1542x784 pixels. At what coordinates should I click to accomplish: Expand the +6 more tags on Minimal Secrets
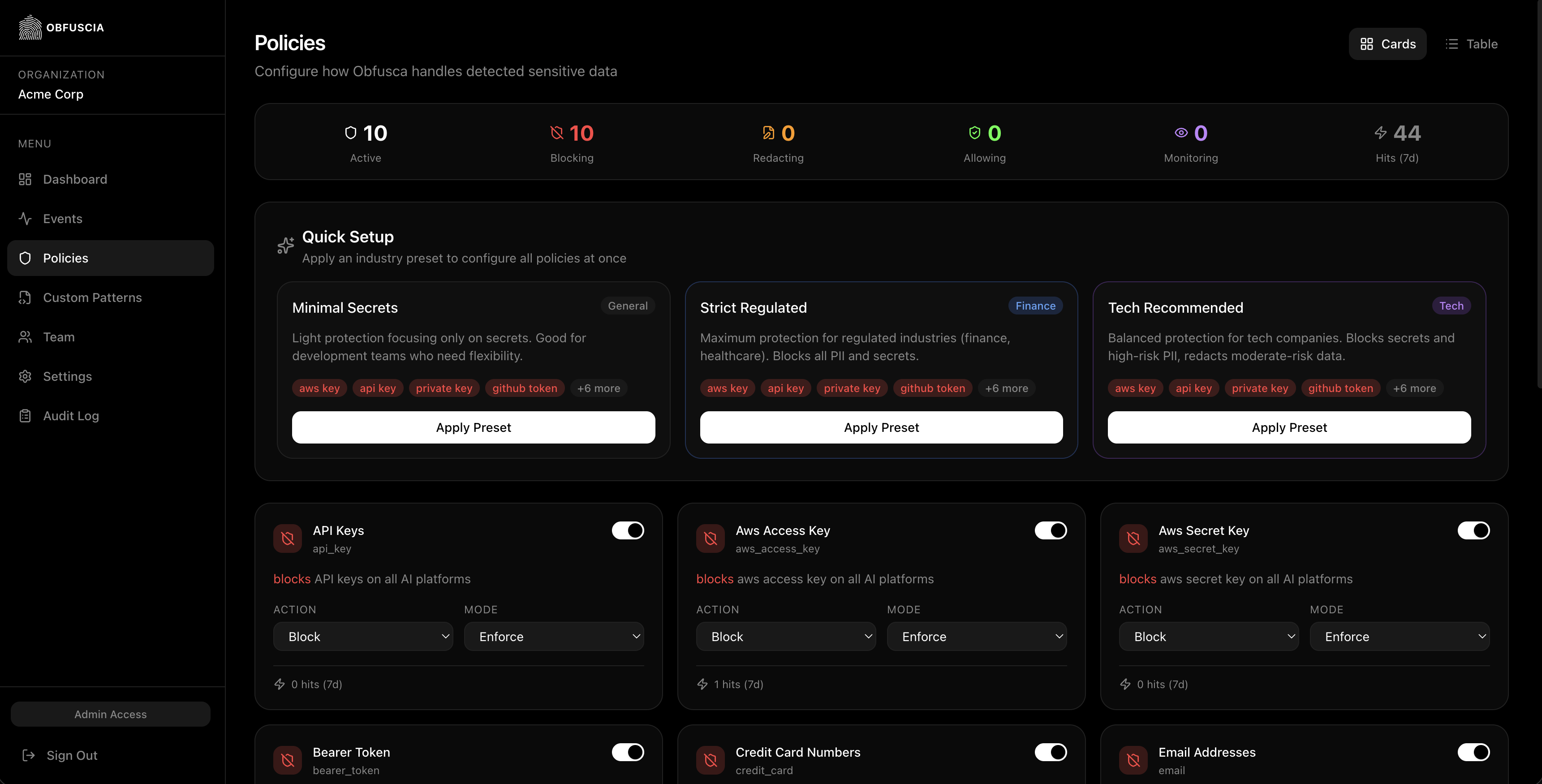tap(599, 388)
